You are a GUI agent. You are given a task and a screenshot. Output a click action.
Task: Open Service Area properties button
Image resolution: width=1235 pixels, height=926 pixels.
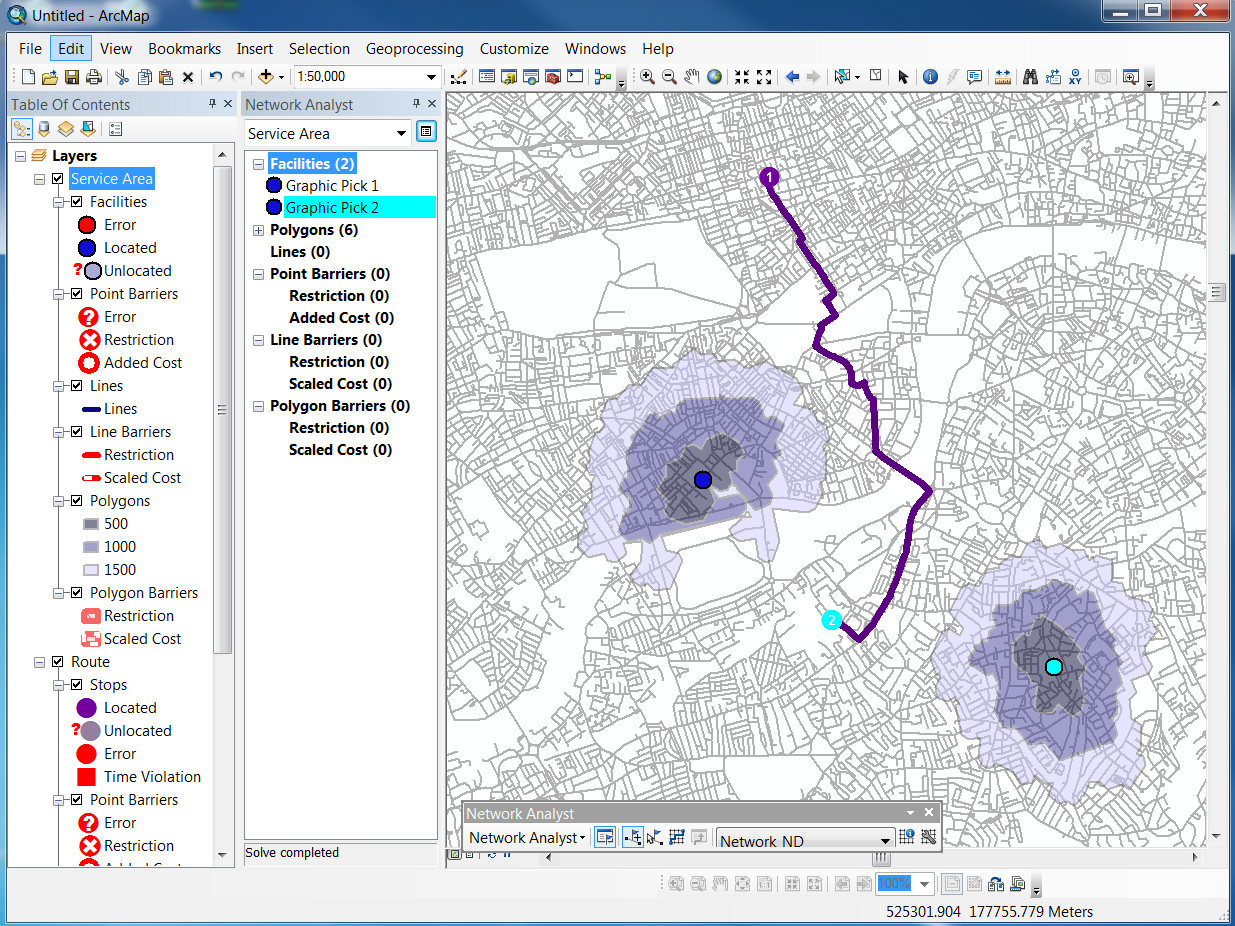click(426, 132)
